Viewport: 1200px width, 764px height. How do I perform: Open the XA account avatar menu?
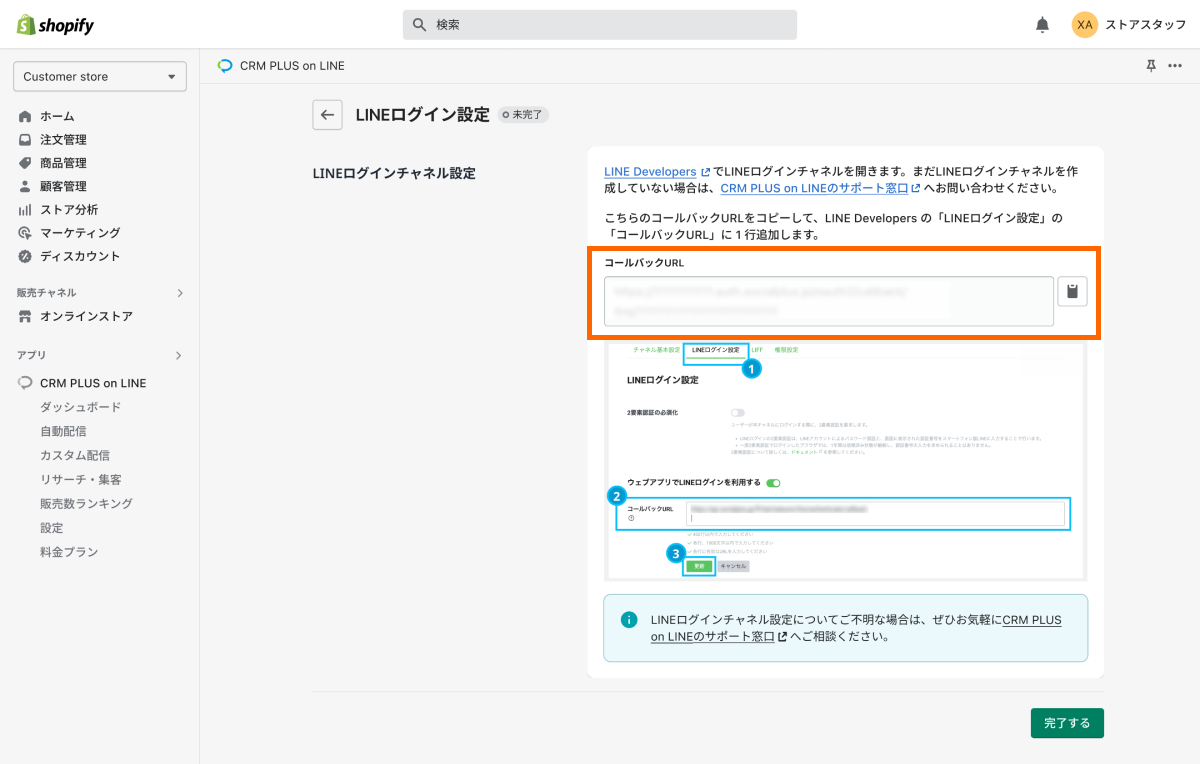[x=1084, y=25]
